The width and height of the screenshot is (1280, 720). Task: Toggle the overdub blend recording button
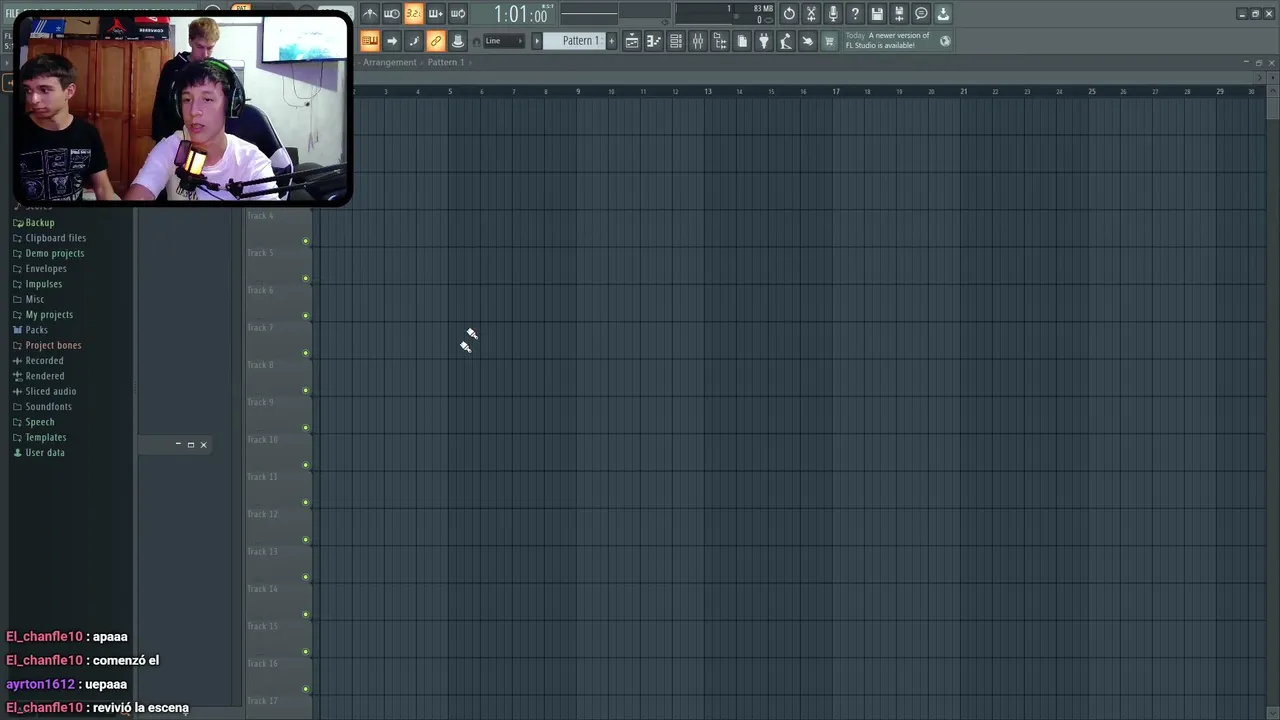click(x=436, y=14)
